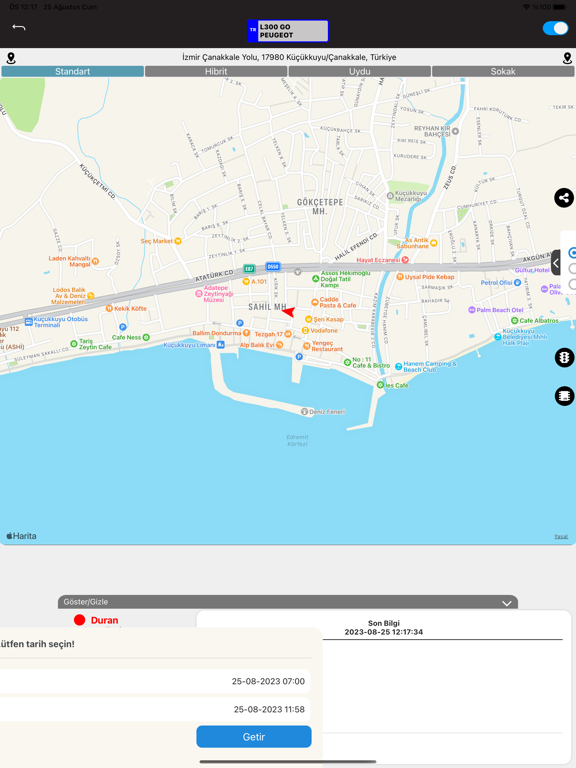The height and width of the screenshot is (768, 576).
Task: Tap Kekik Köfte restaurant pin
Action: 109,309
